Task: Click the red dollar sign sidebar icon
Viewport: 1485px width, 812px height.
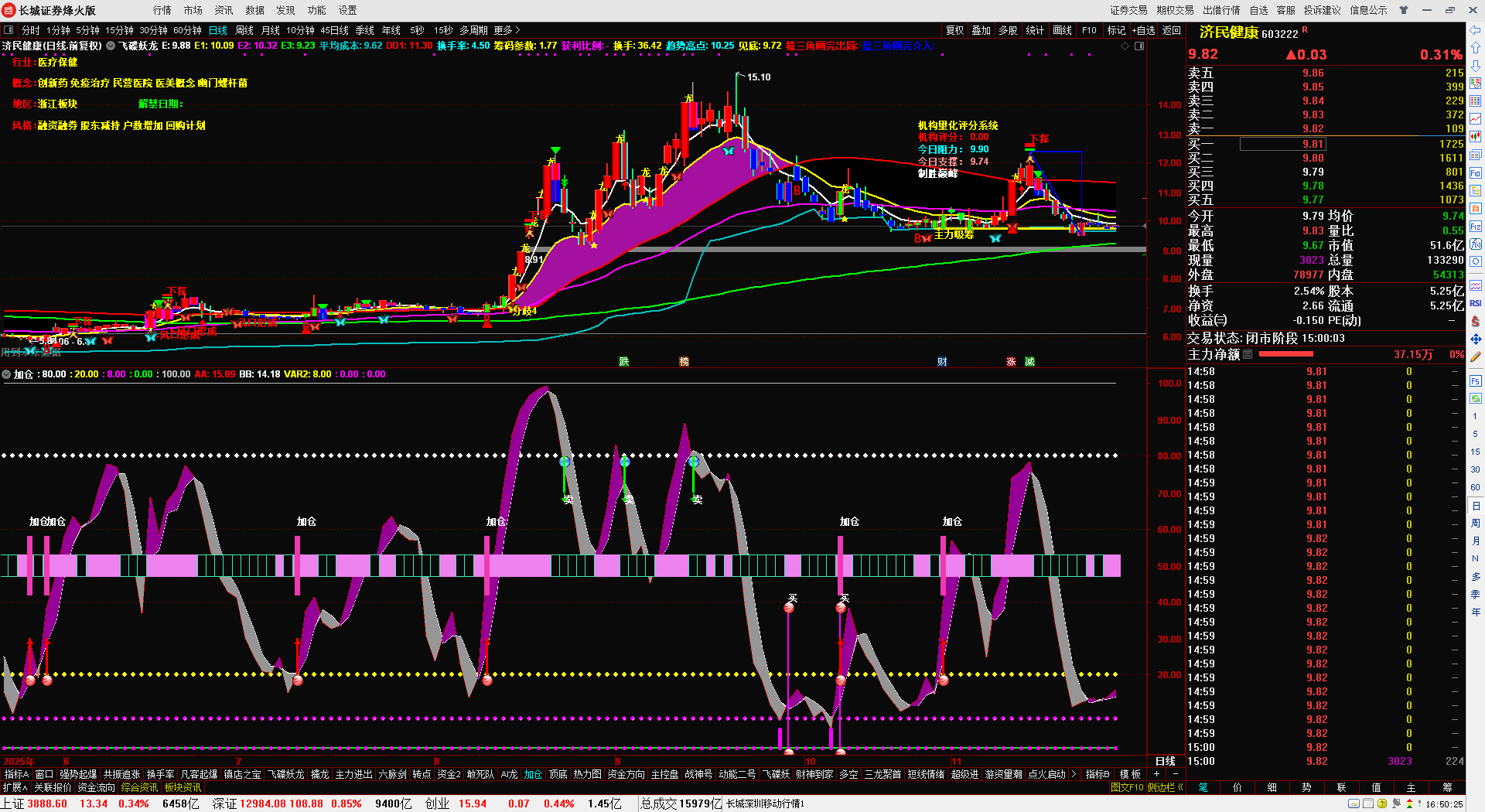Action: [x=1476, y=321]
